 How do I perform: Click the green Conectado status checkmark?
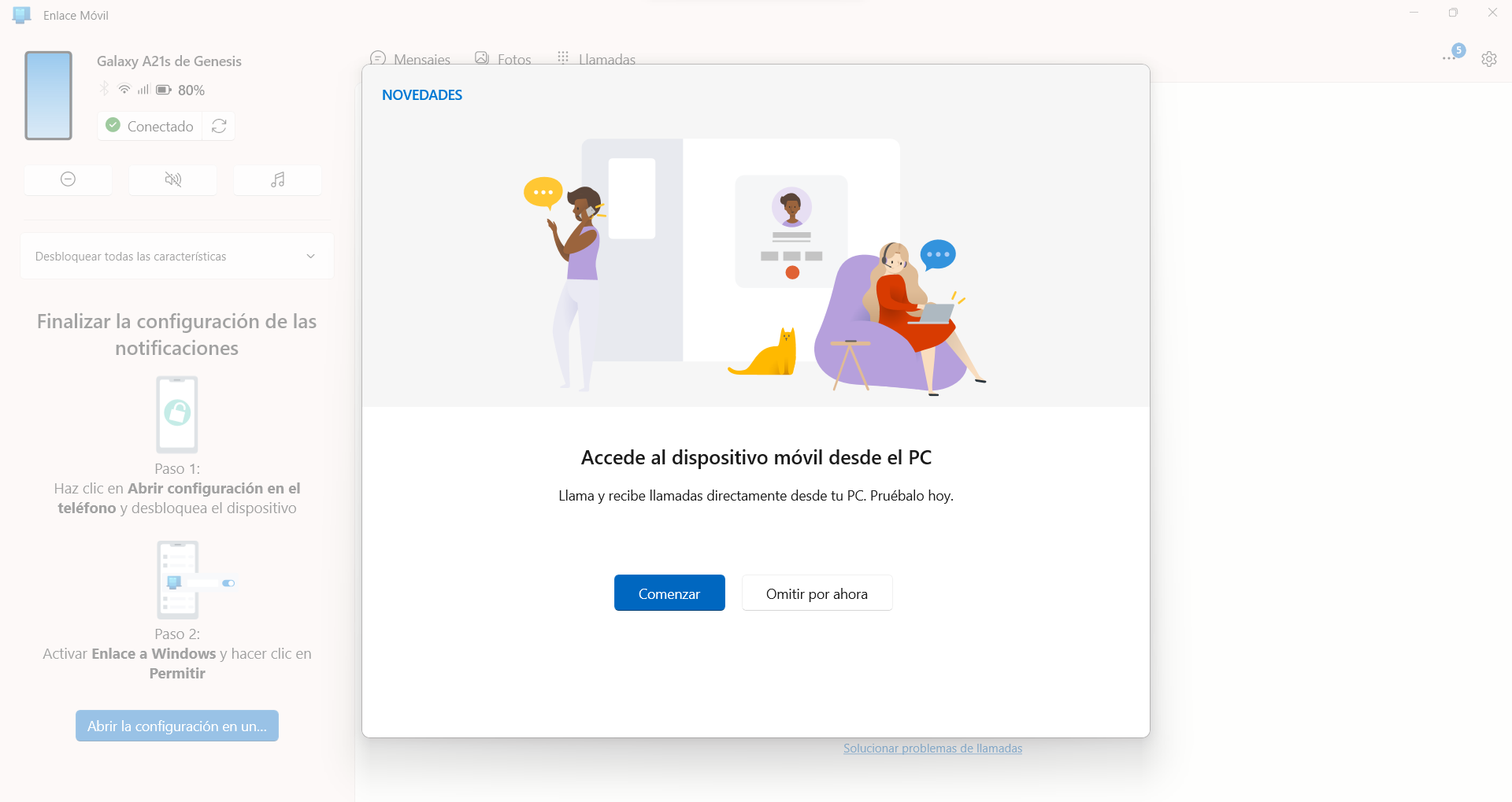click(113, 125)
